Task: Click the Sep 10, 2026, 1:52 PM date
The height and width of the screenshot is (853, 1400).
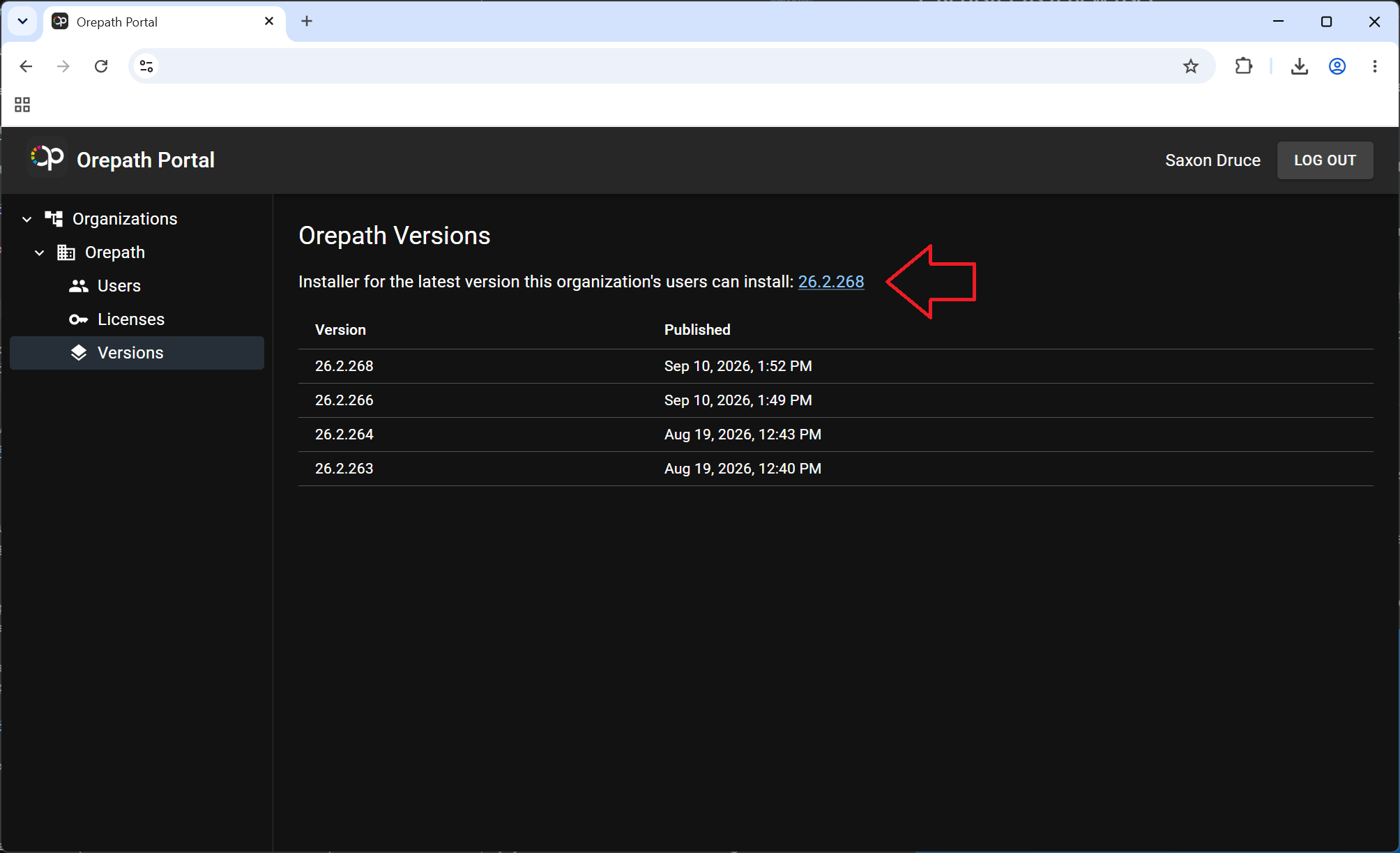Action: point(738,366)
